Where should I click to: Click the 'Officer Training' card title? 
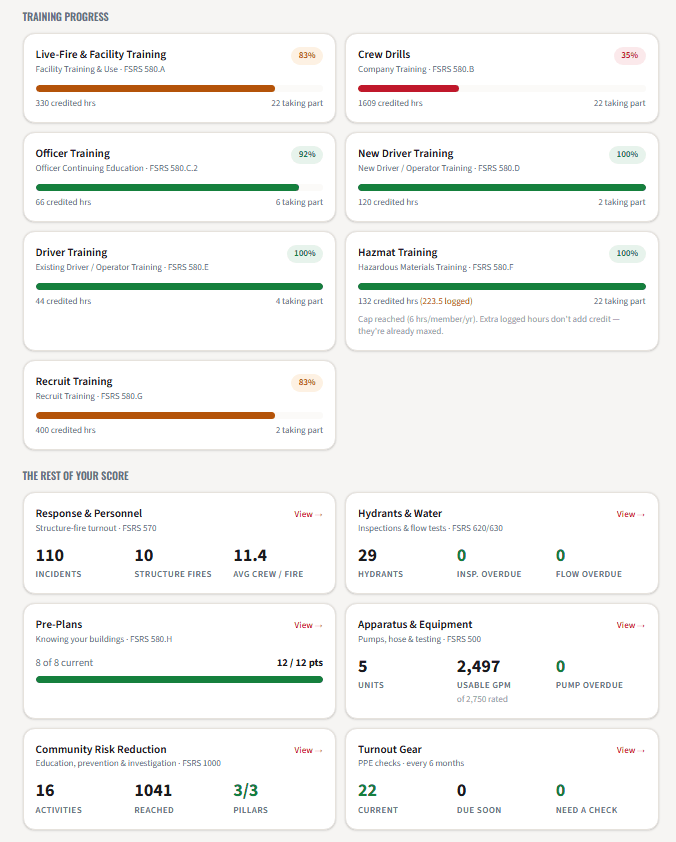coord(72,154)
